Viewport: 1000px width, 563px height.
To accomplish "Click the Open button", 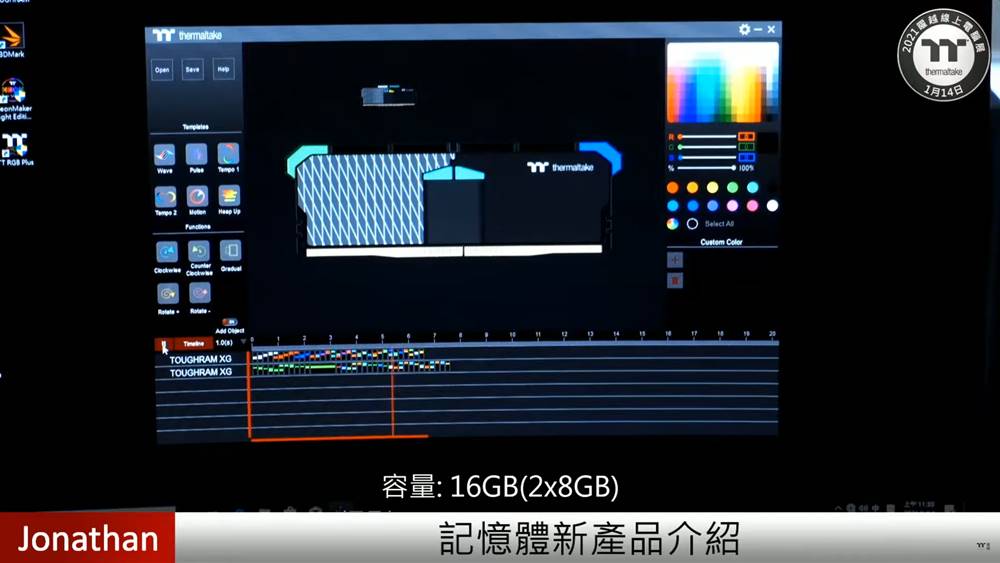I will [162, 70].
